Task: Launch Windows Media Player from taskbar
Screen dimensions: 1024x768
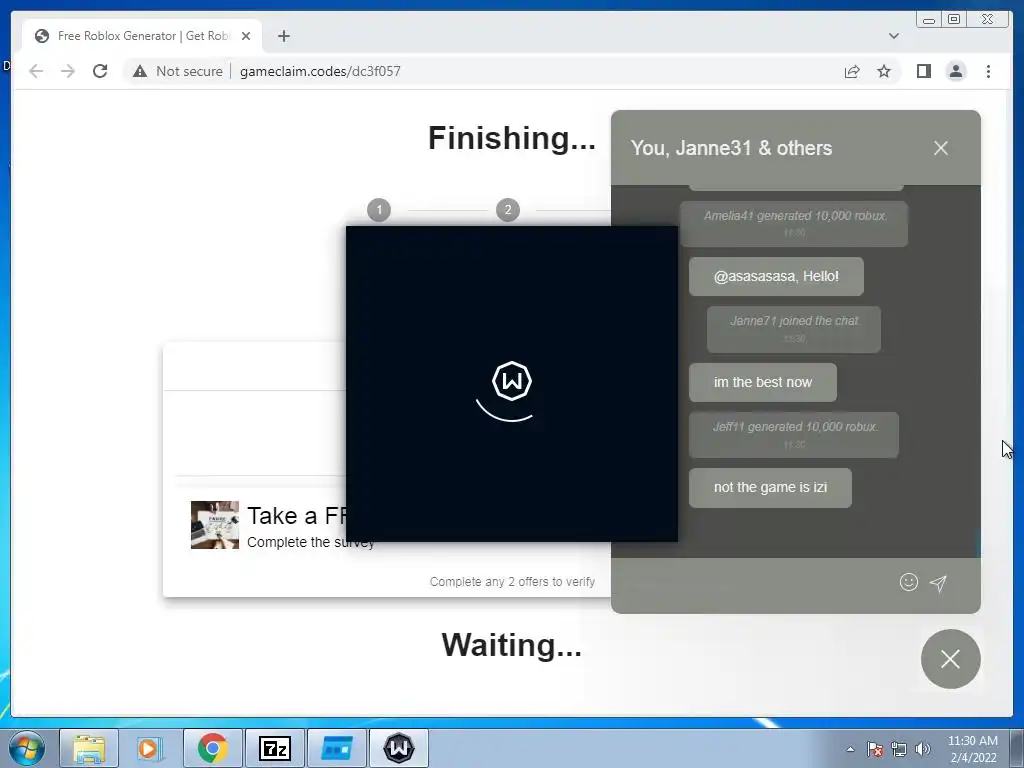Action: point(149,748)
